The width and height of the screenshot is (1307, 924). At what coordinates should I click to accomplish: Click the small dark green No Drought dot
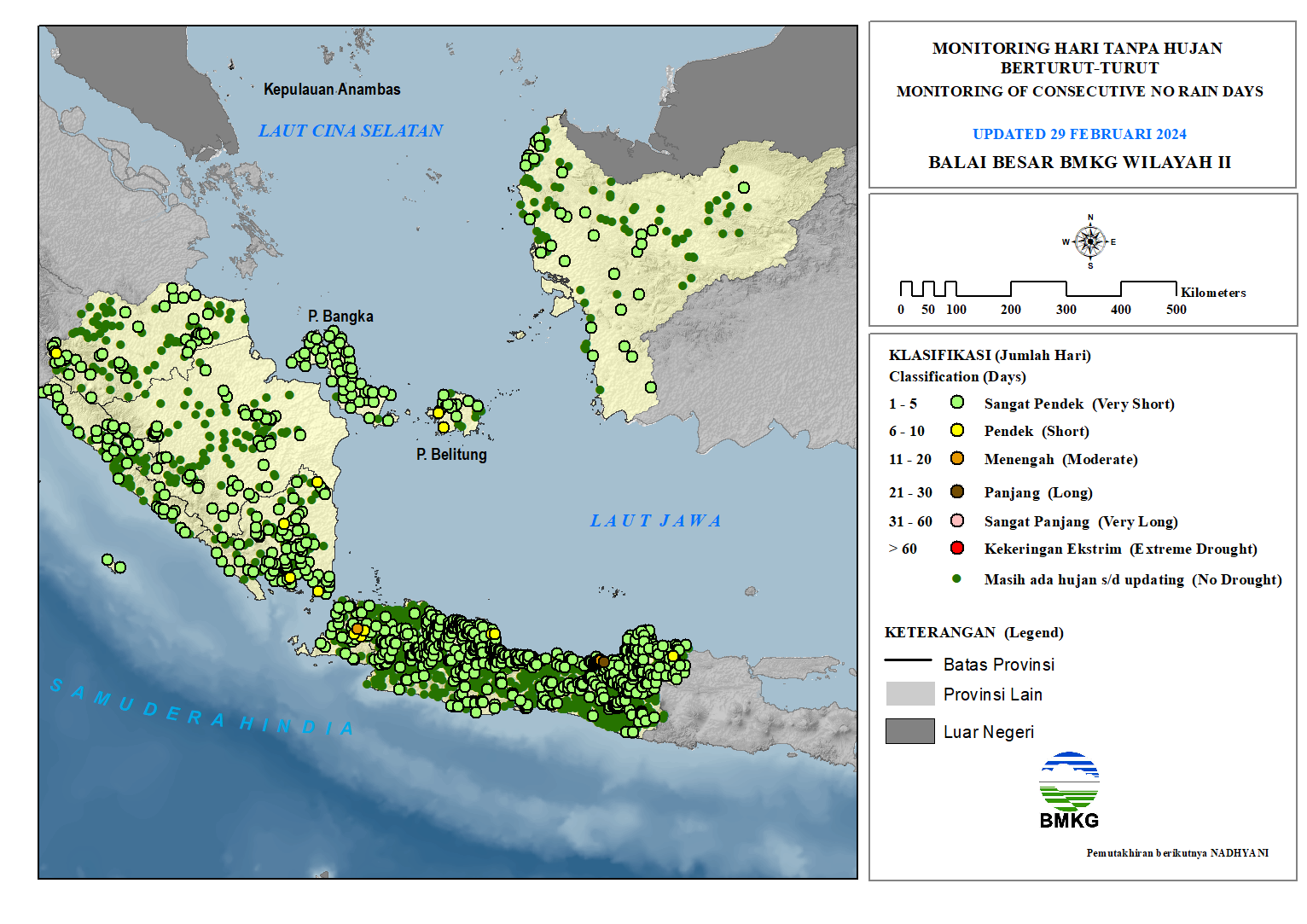point(956,578)
